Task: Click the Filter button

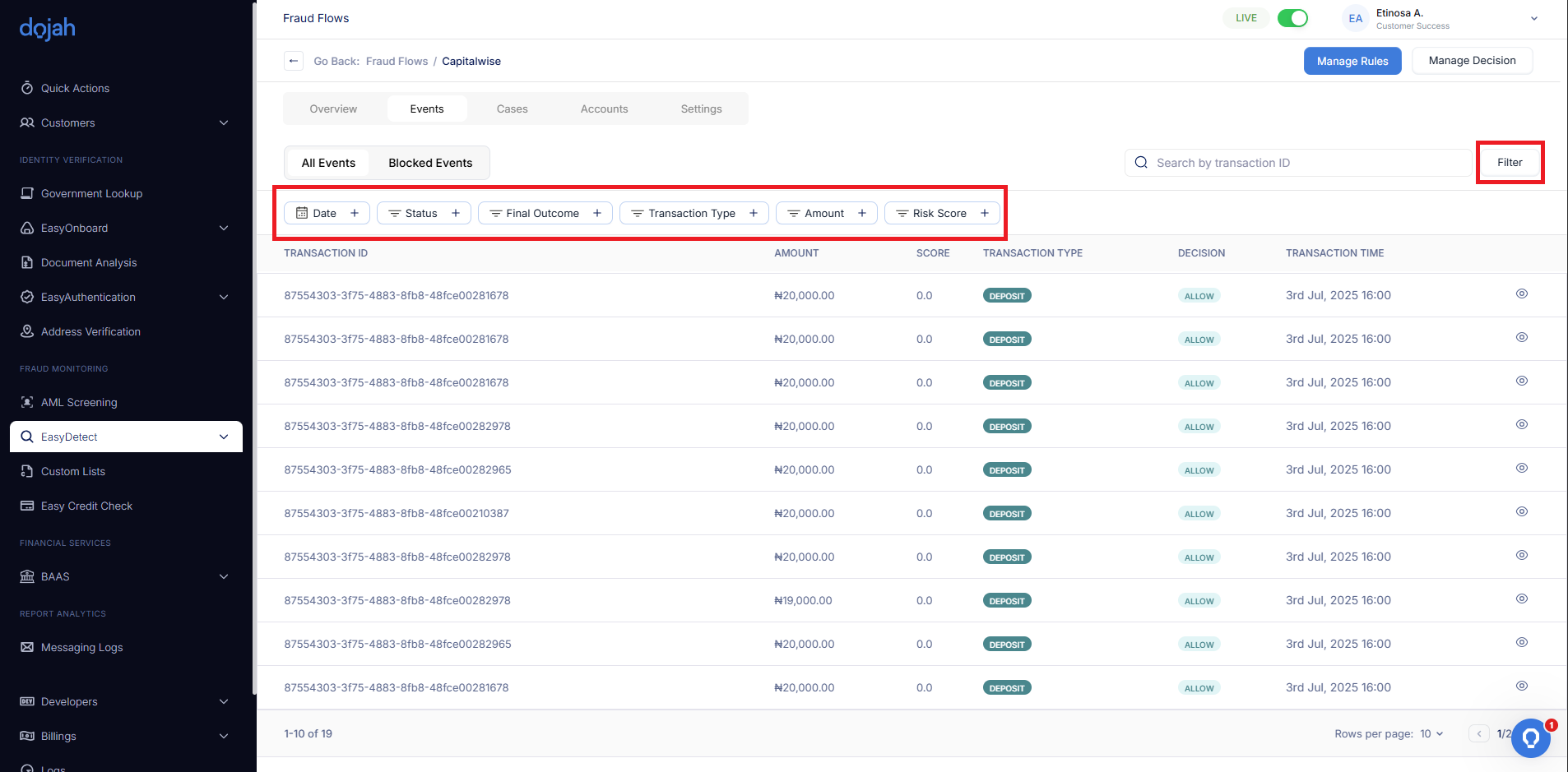Action: coord(1509,162)
